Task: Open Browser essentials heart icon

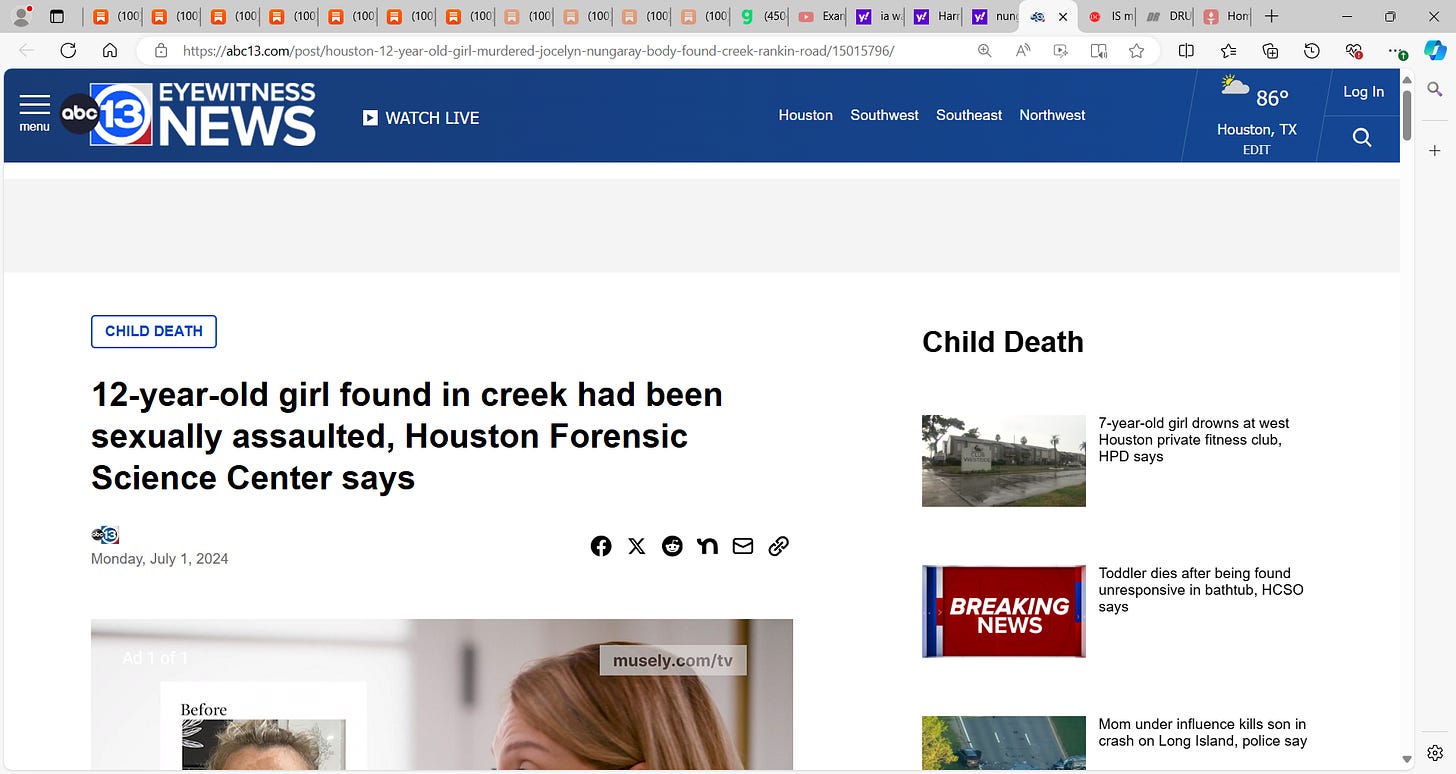Action: point(1354,50)
